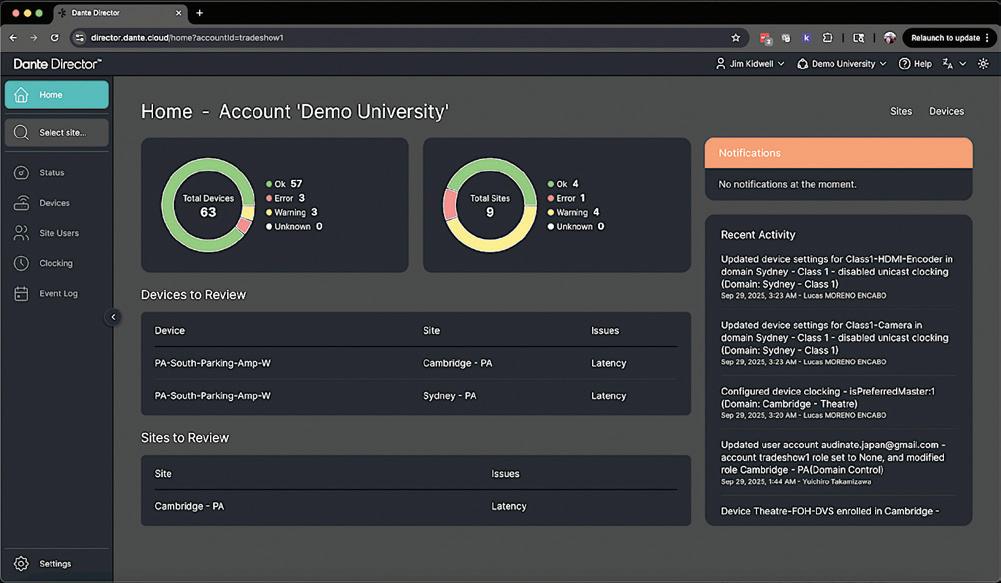Click the address bar URL
The image size is (1001, 583).
coord(187,38)
